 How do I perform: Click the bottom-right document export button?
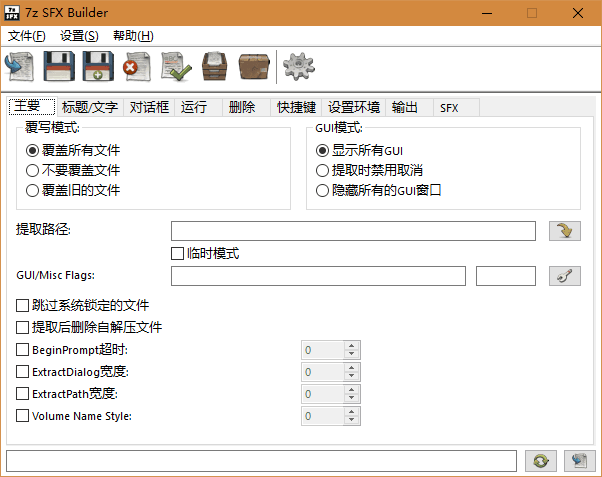pos(579,461)
